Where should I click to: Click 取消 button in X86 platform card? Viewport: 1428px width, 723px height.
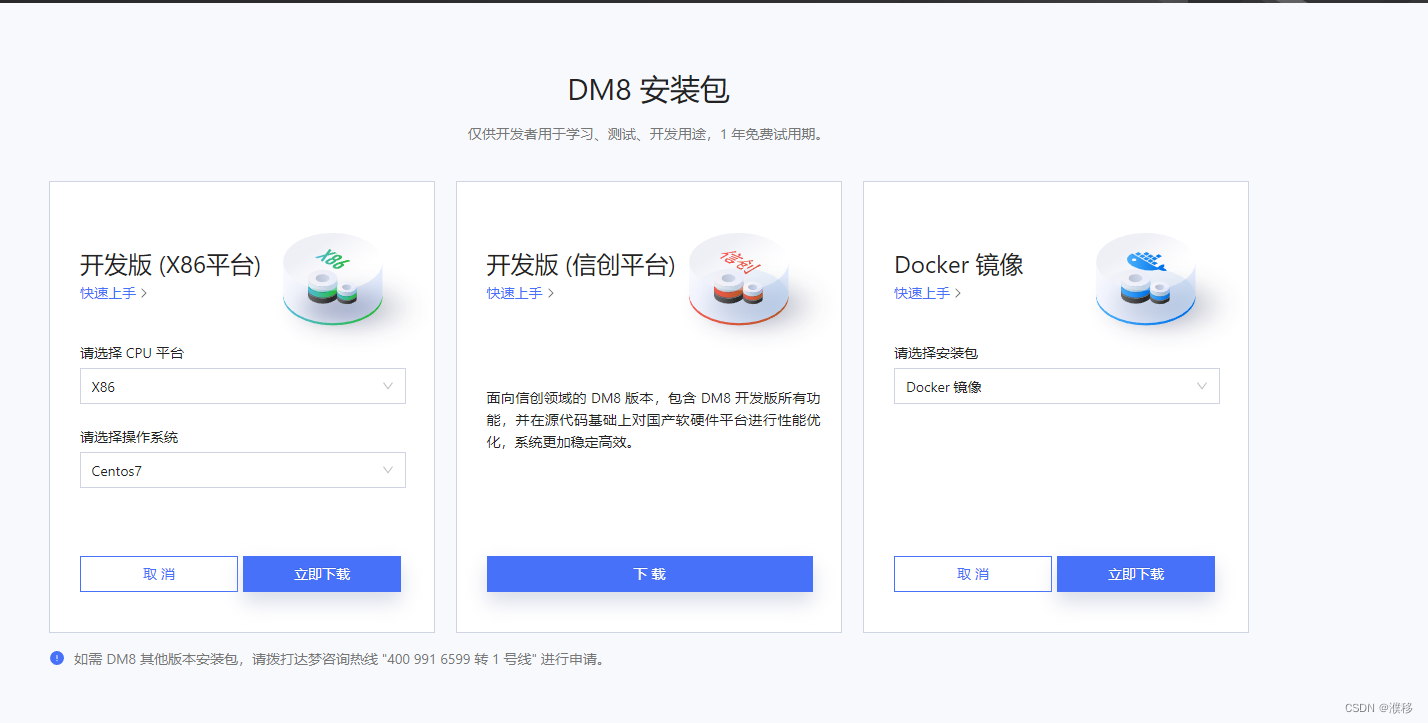[159, 574]
